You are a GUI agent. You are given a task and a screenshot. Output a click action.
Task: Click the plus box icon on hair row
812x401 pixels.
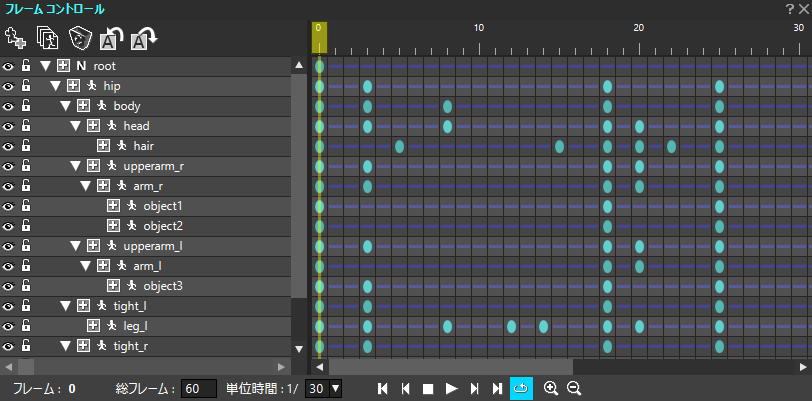[x=103, y=146]
